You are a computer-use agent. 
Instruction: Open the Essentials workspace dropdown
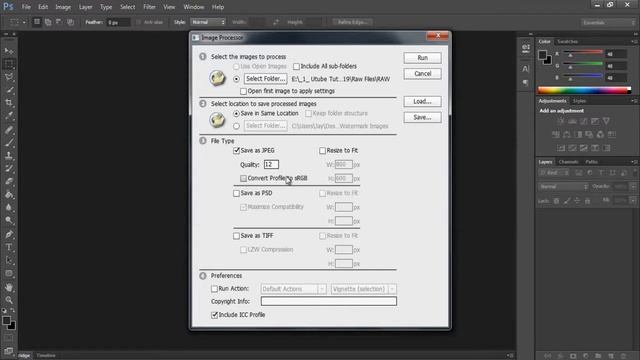tap(608, 22)
